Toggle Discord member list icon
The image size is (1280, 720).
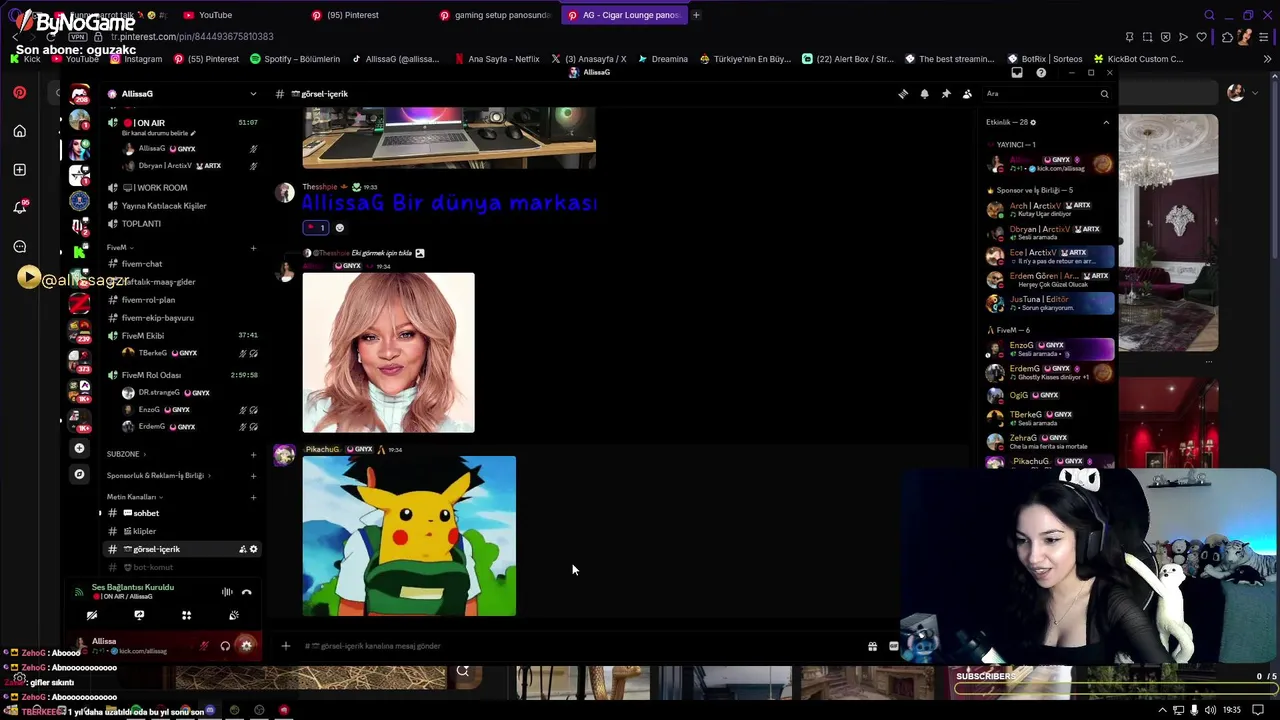point(967,94)
